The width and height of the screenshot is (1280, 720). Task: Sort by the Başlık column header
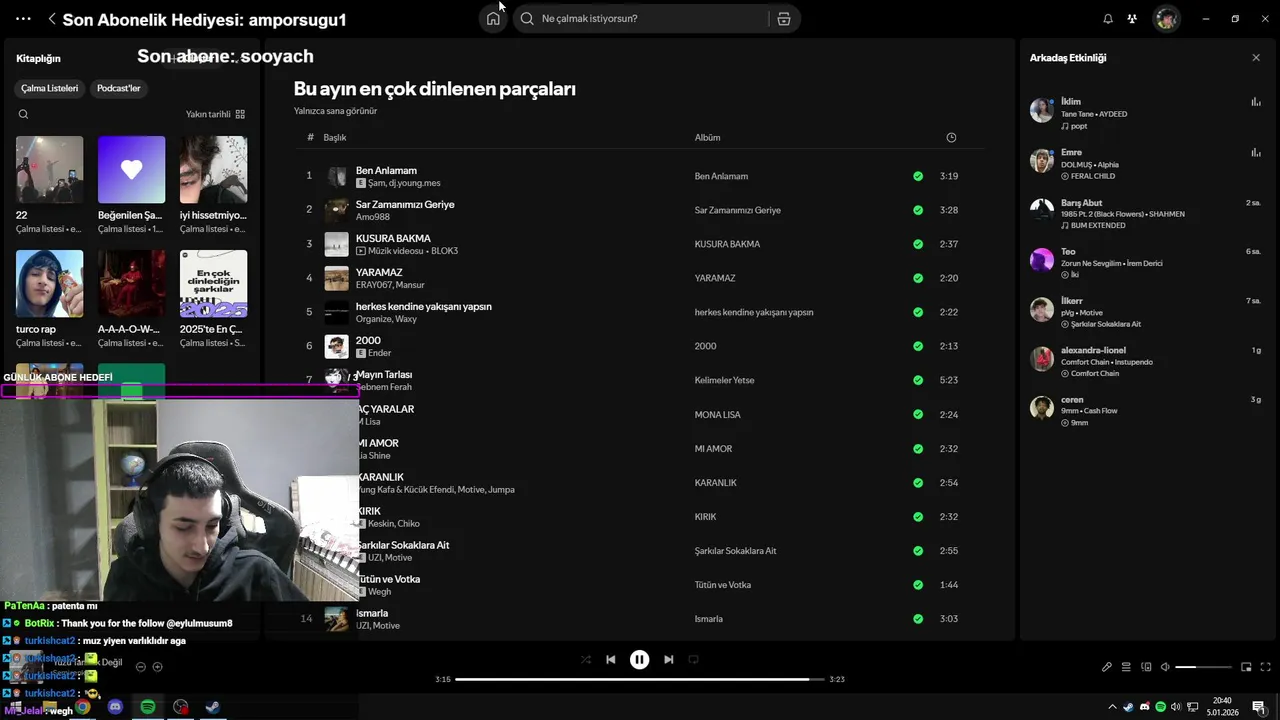[x=334, y=137]
